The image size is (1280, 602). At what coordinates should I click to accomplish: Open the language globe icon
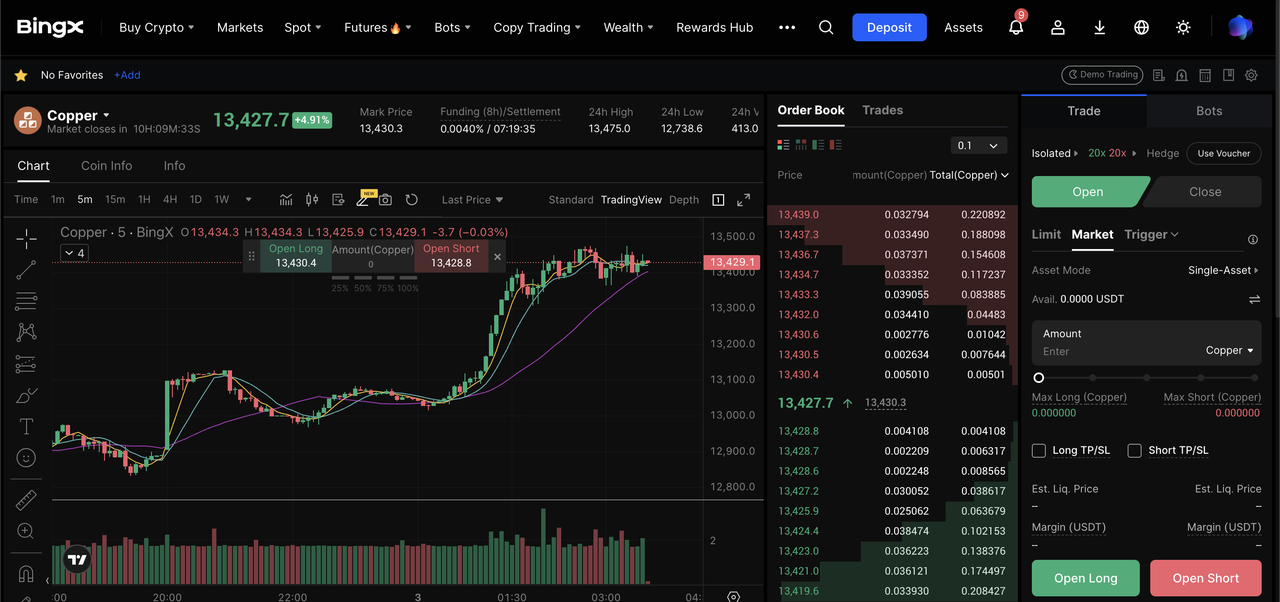click(x=1141, y=28)
